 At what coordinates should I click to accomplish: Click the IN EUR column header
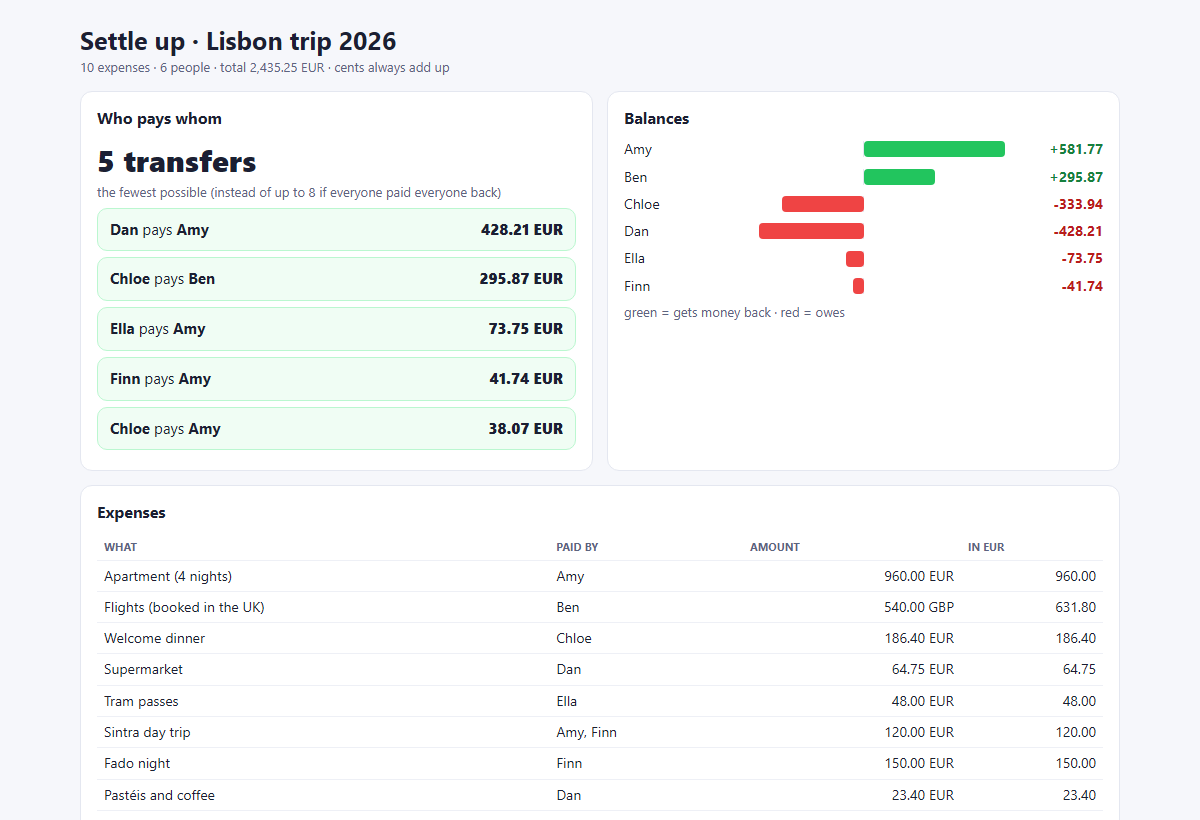tap(986, 547)
